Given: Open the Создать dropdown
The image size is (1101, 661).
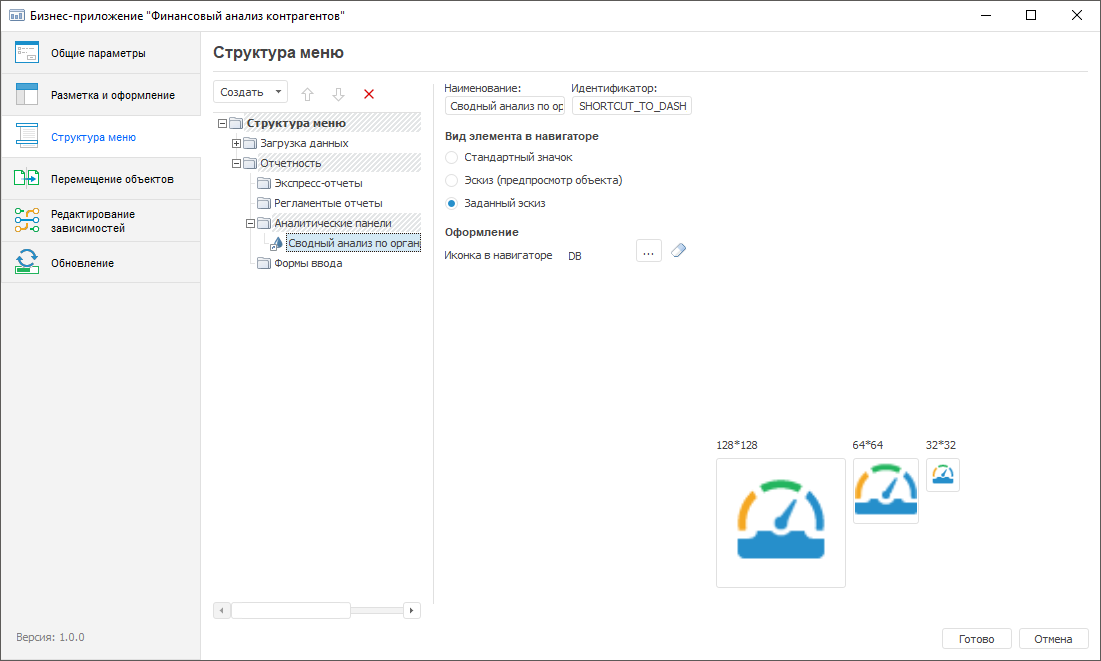Looking at the screenshot, I should 250,92.
